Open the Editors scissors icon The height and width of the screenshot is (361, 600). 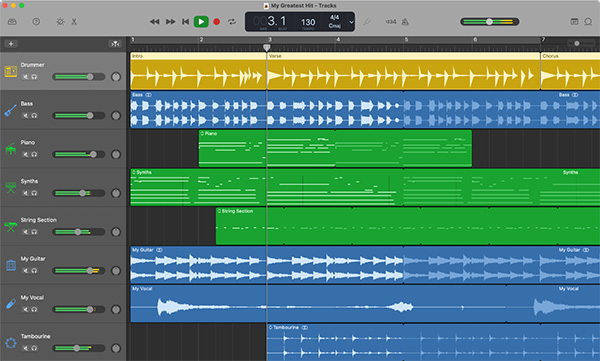[x=74, y=22]
